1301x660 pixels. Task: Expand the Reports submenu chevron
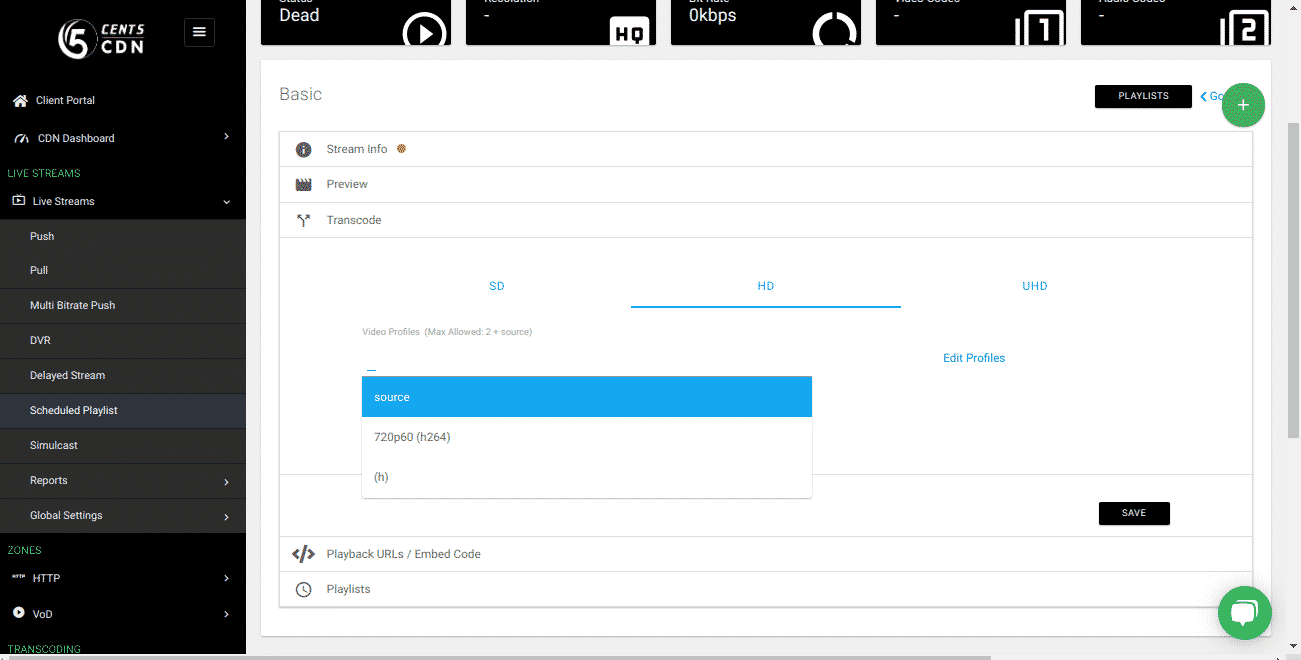click(x=226, y=483)
